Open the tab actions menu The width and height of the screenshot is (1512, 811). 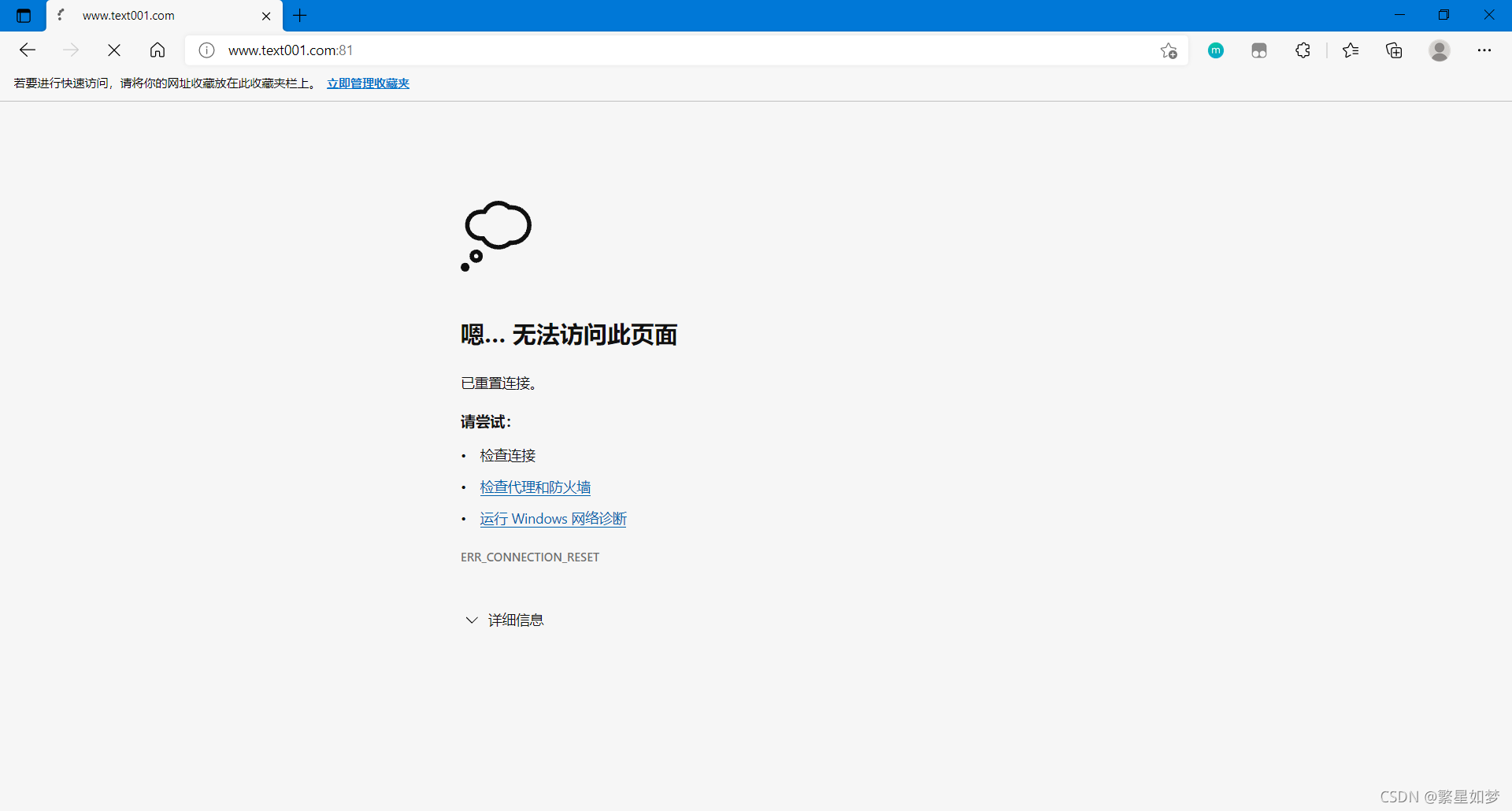click(x=23, y=15)
